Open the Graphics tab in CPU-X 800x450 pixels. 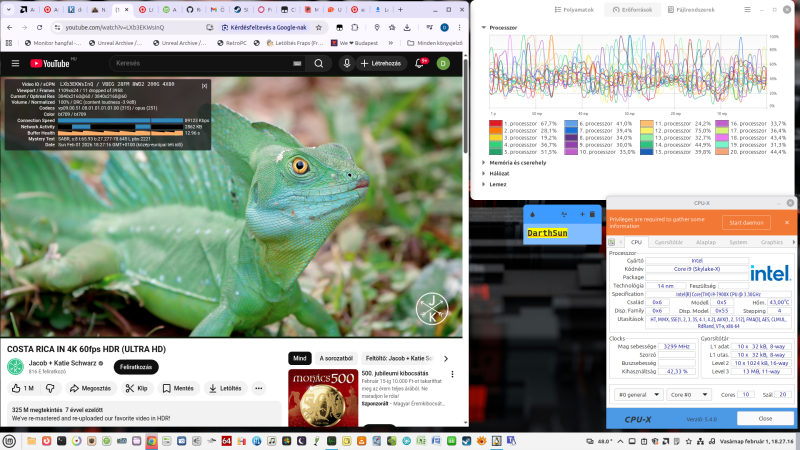coord(771,242)
